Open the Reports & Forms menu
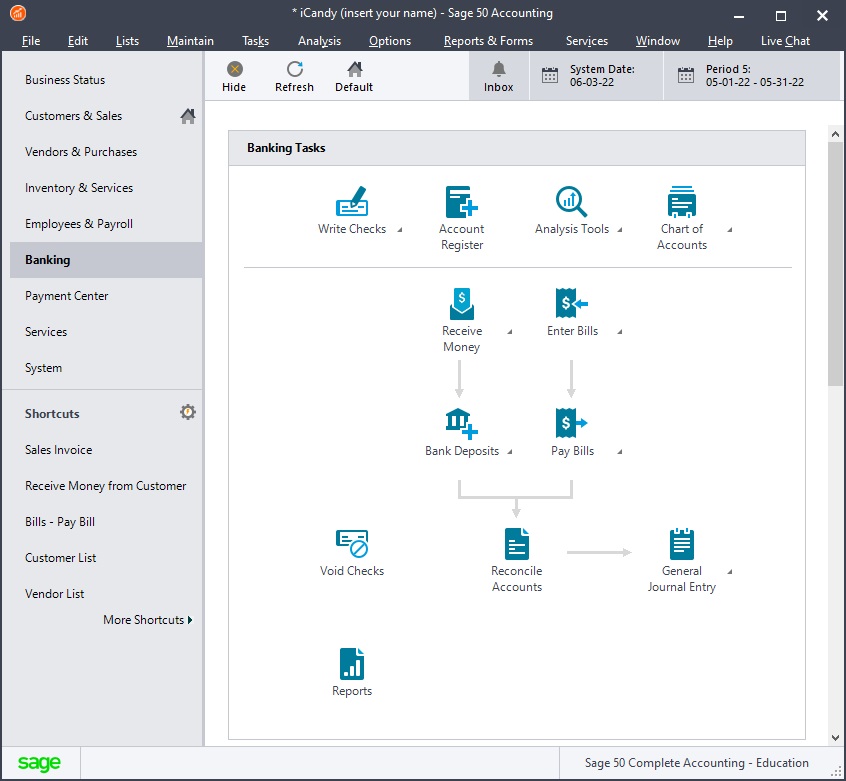Image resolution: width=846 pixels, height=781 pixels. click(488, 41)
